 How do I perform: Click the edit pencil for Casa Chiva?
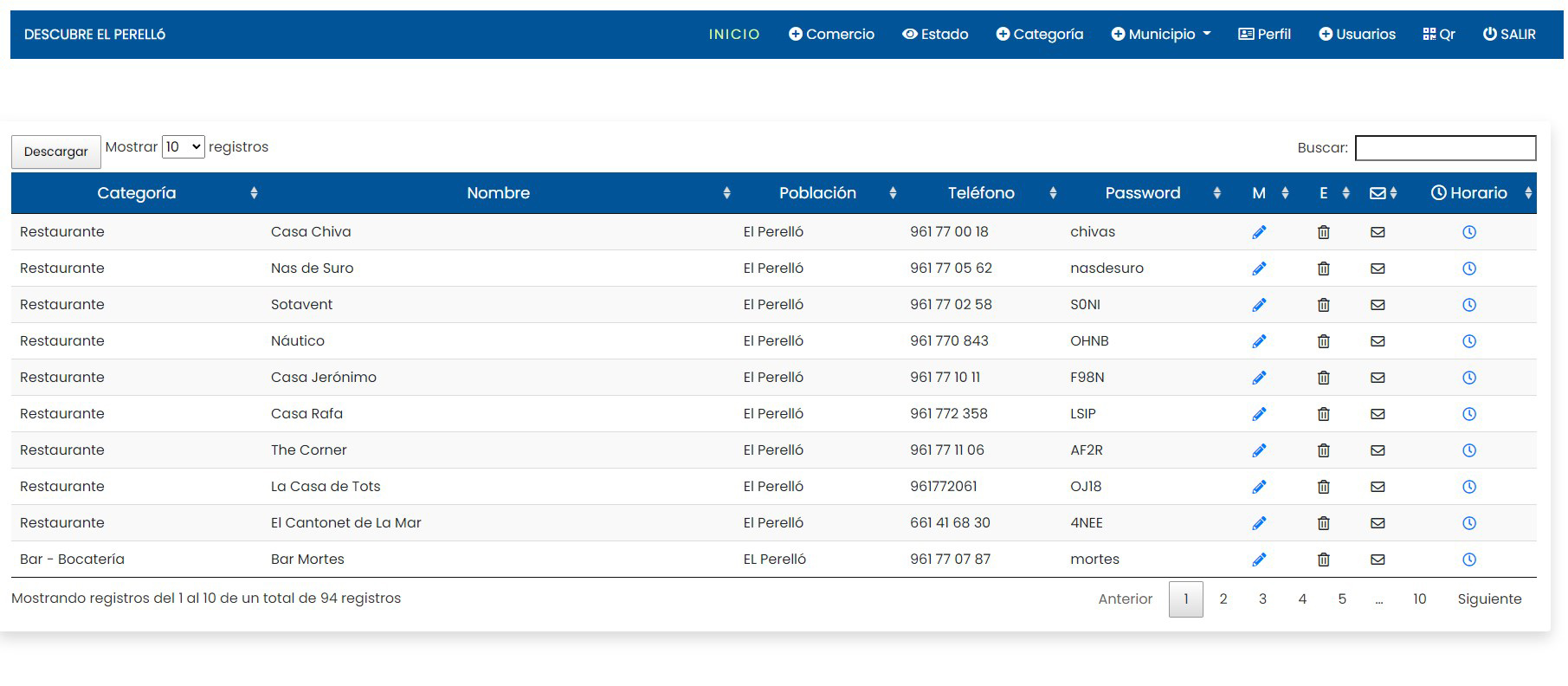click(x=1259, y=232)
